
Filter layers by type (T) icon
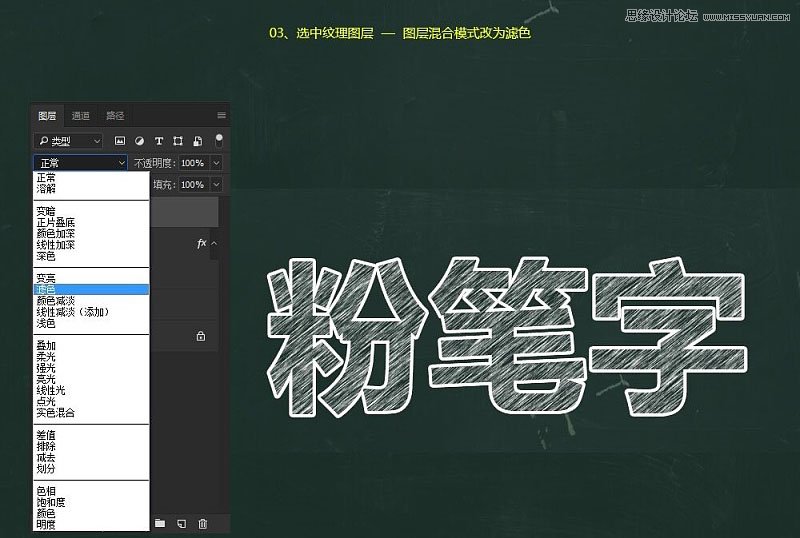pos(159,141)
